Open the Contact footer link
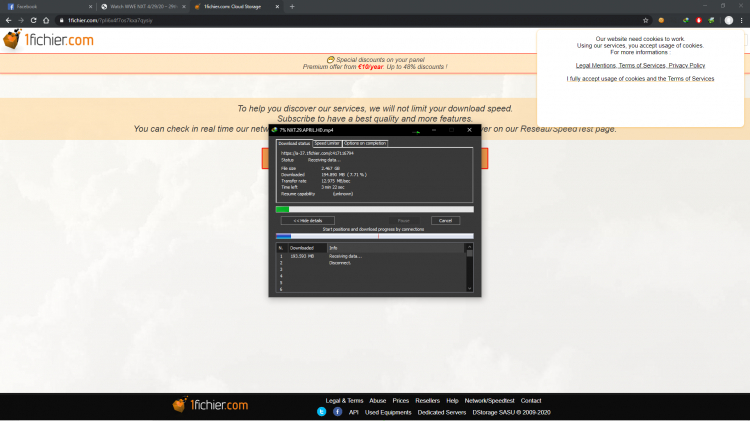The width and height of the screenshot is (750, 421). click(x=531, y=400)
